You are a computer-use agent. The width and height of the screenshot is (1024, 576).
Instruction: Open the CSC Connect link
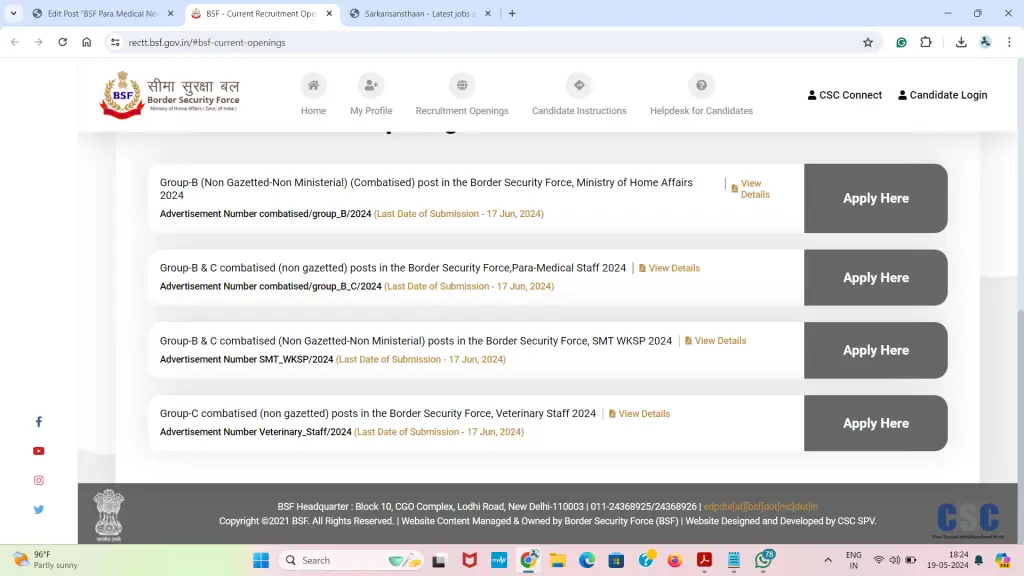click(x=844, y=95)
